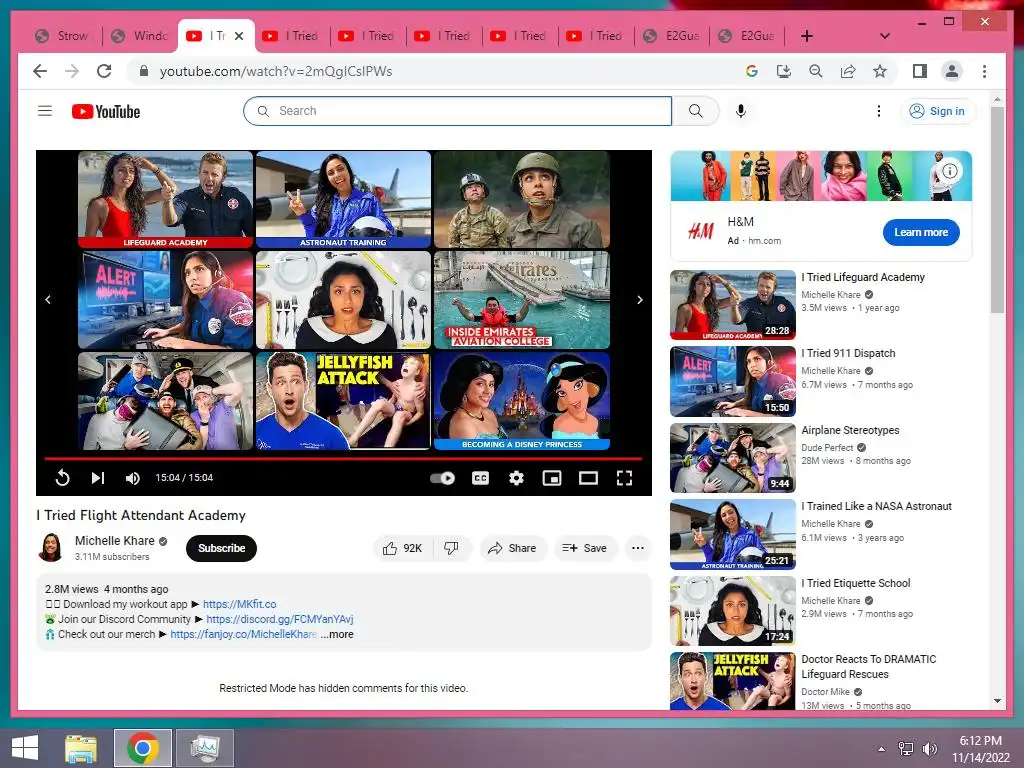This screenshot has height=768, width=1024.
Task: Click Learn more on H&M ad
Action: coord(921,232)
